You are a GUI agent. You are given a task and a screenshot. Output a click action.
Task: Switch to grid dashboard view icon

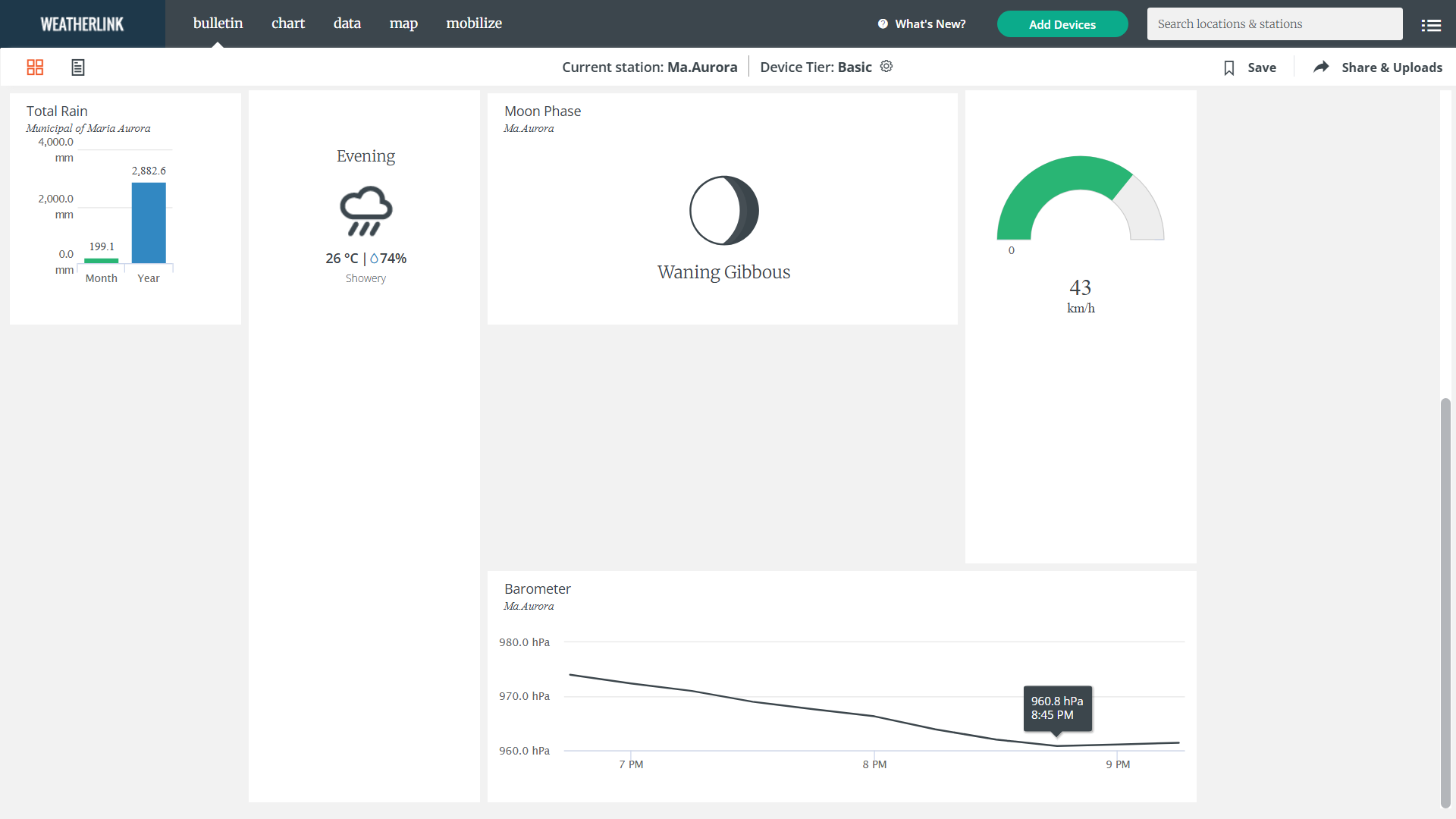click(35, 67)
